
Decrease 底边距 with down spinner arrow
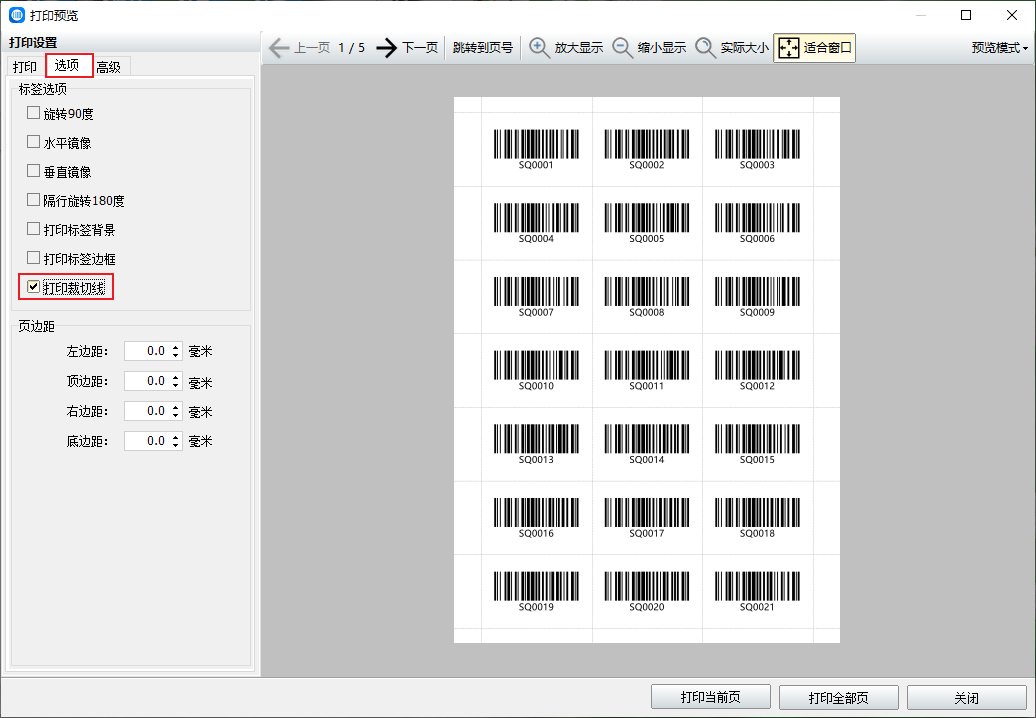[x=176, y=446]
